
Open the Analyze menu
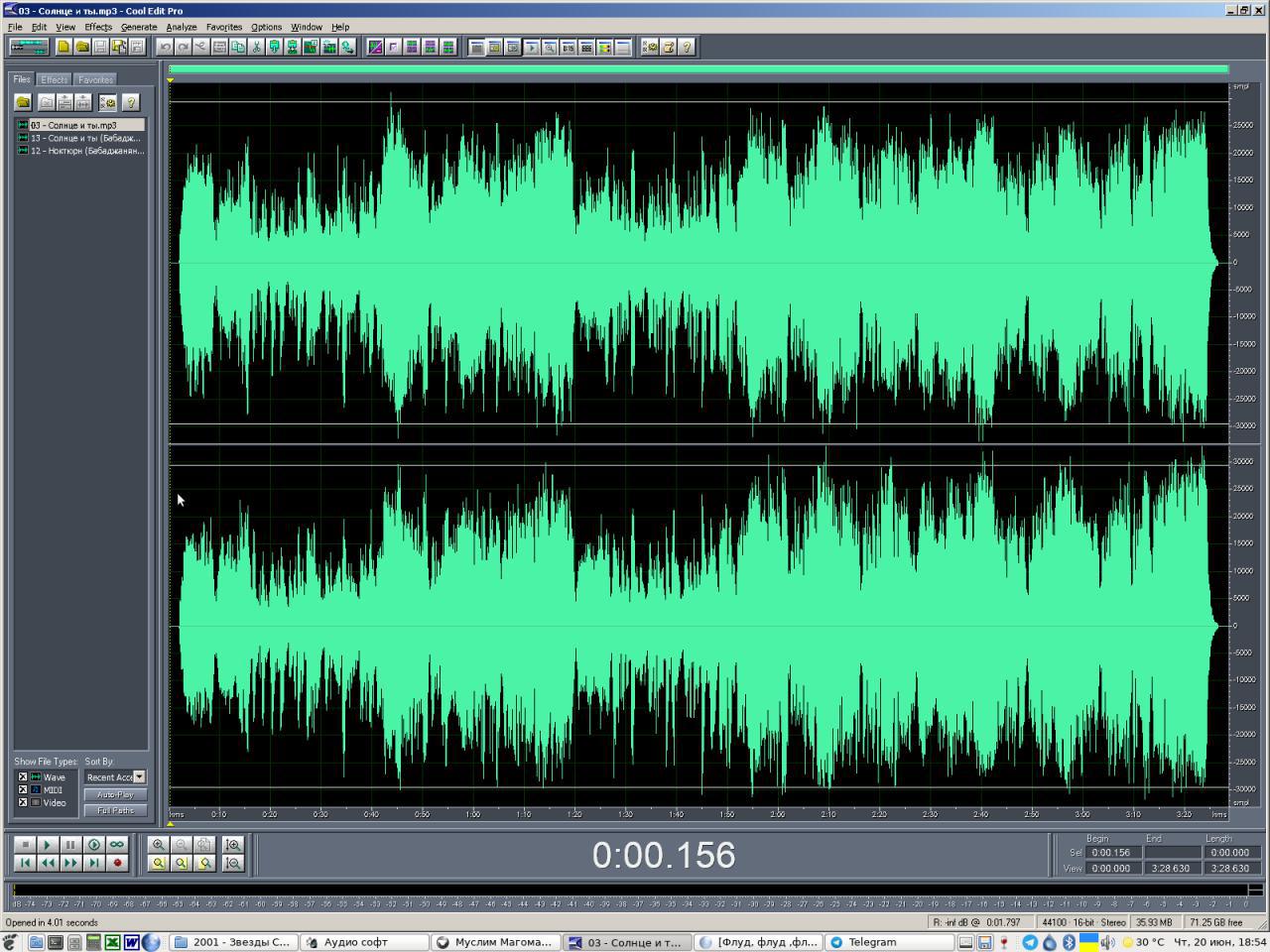pos(182,27)
